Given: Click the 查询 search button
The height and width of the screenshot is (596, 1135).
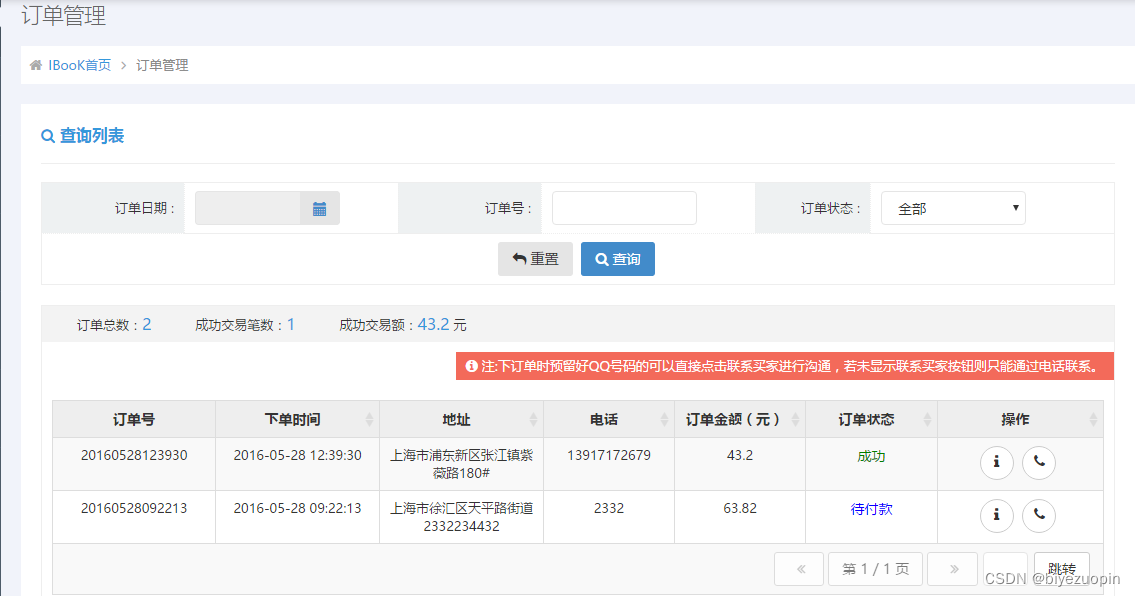Looking at the screenshot, I should 617,259.
